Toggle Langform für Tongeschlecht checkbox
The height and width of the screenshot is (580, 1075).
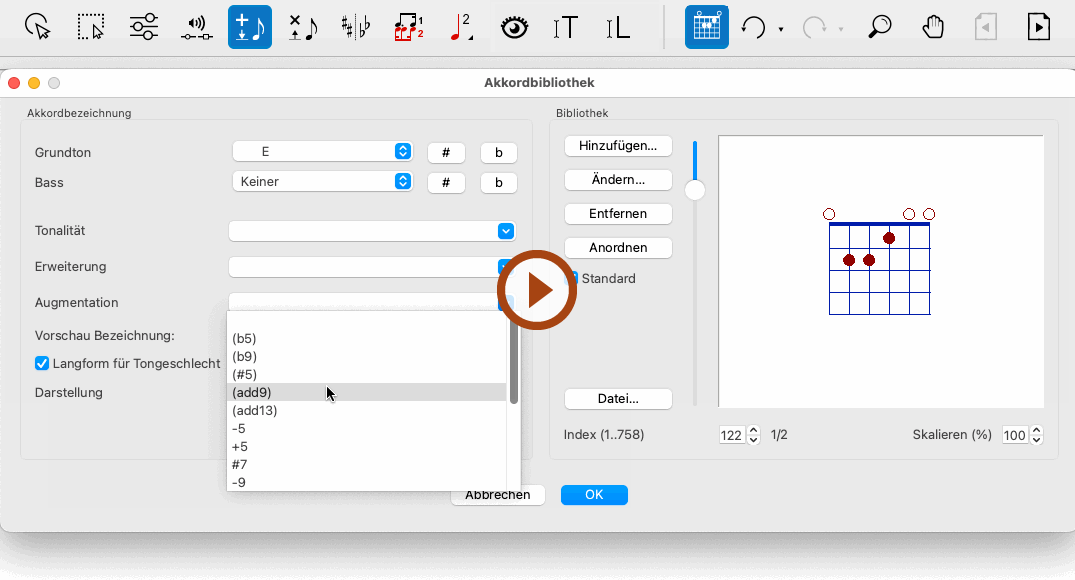click(x=42, y=363)
